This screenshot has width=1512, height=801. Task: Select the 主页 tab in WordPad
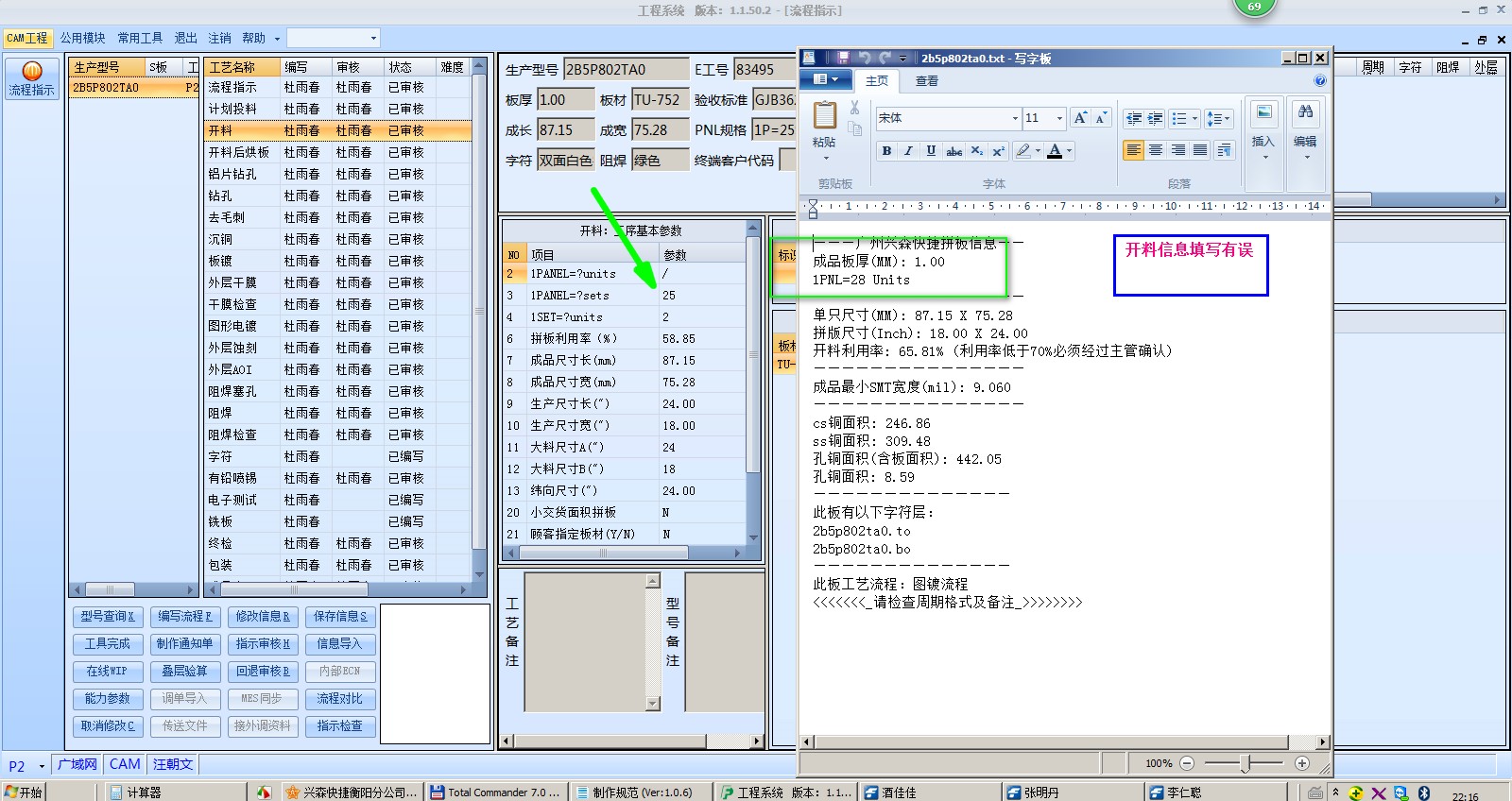[x=877, y=81]
